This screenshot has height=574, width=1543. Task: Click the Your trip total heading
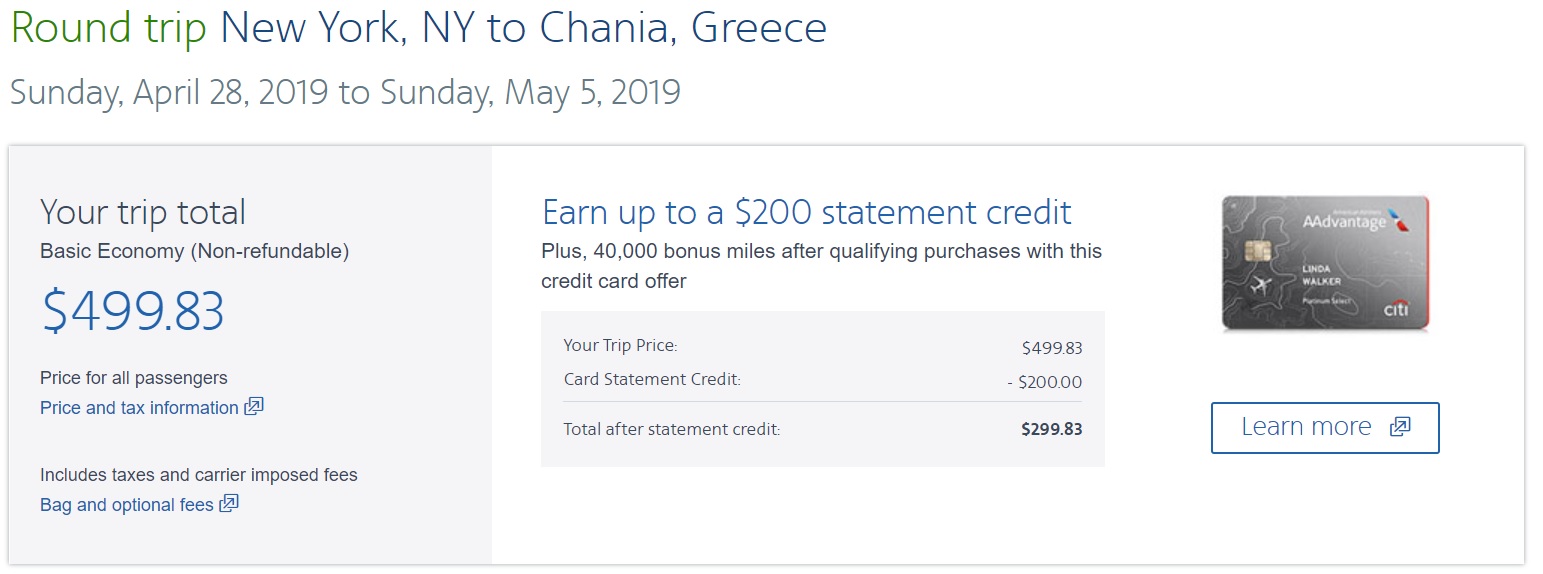[143, 212]
